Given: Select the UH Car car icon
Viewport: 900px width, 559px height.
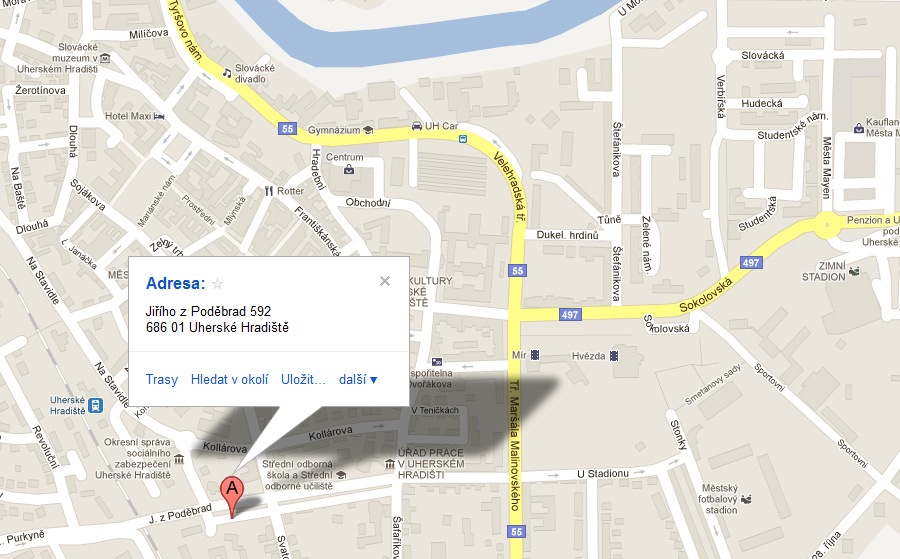Looking at the screenshot, I should point(417,126).
